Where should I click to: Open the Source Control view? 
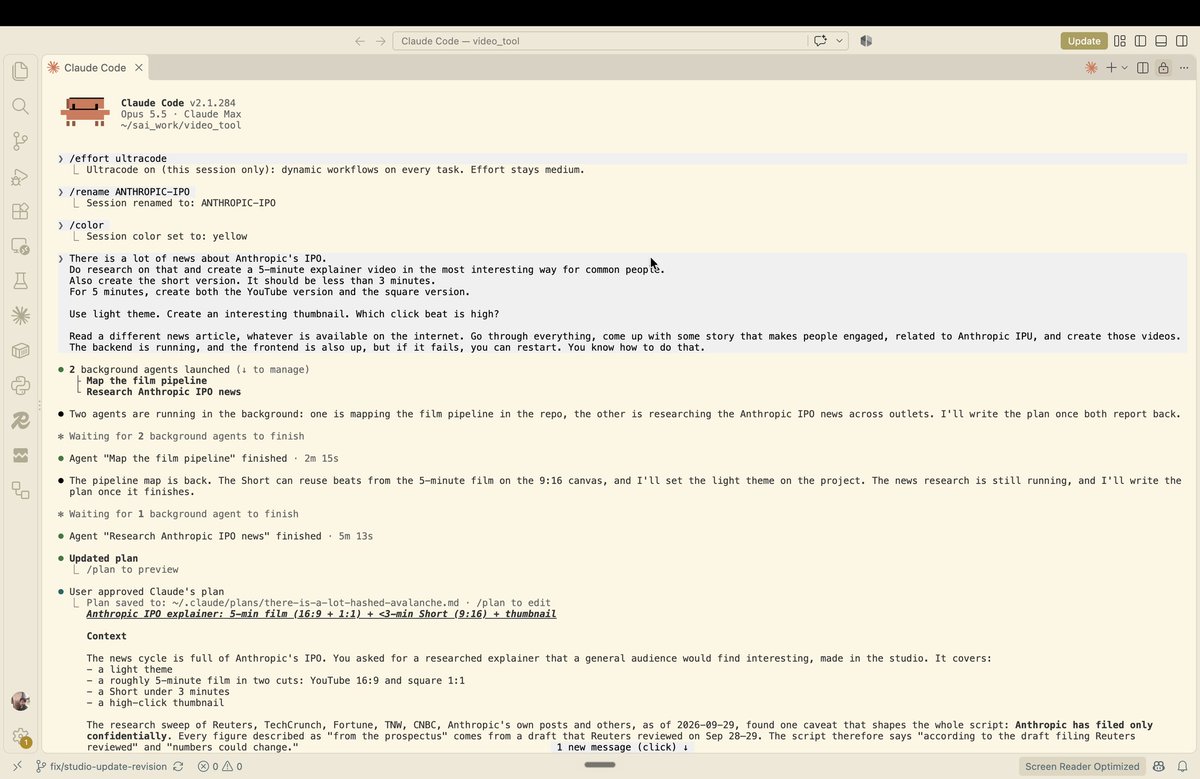[x=20, y=141]
